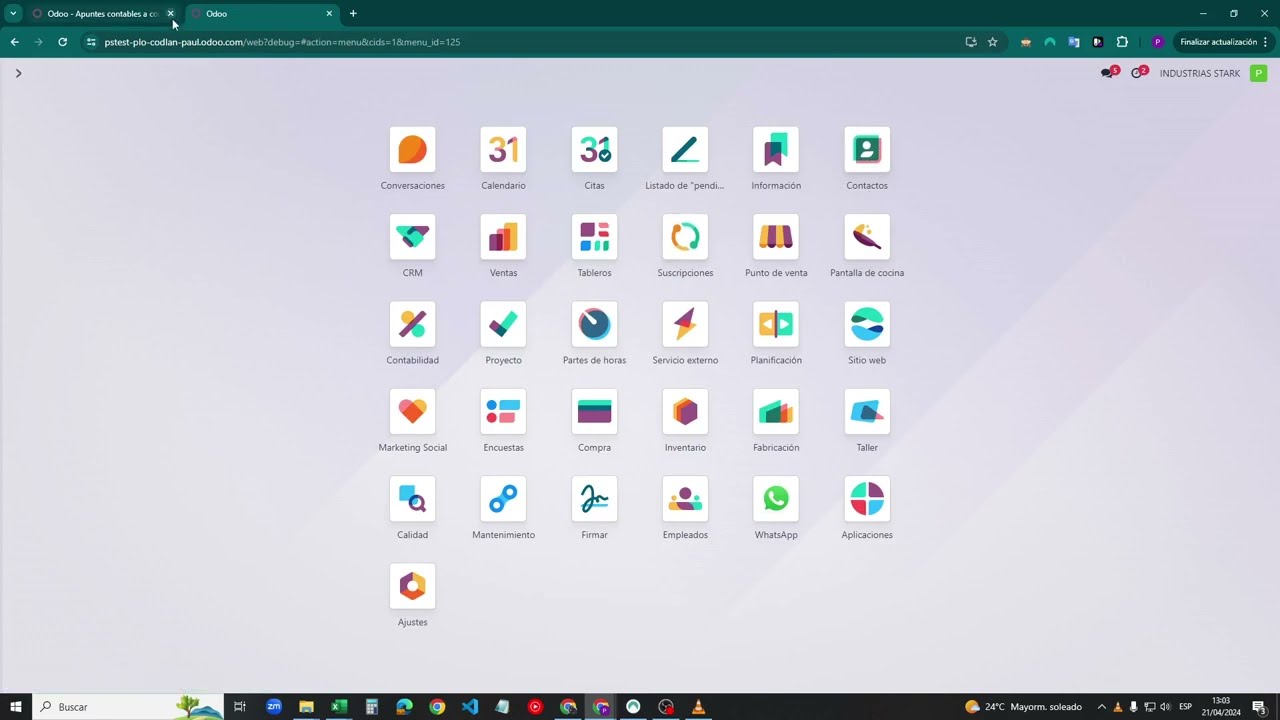The image size is (1280, 720).
Task: Open the Planificación app
Action: pos(776,324)
